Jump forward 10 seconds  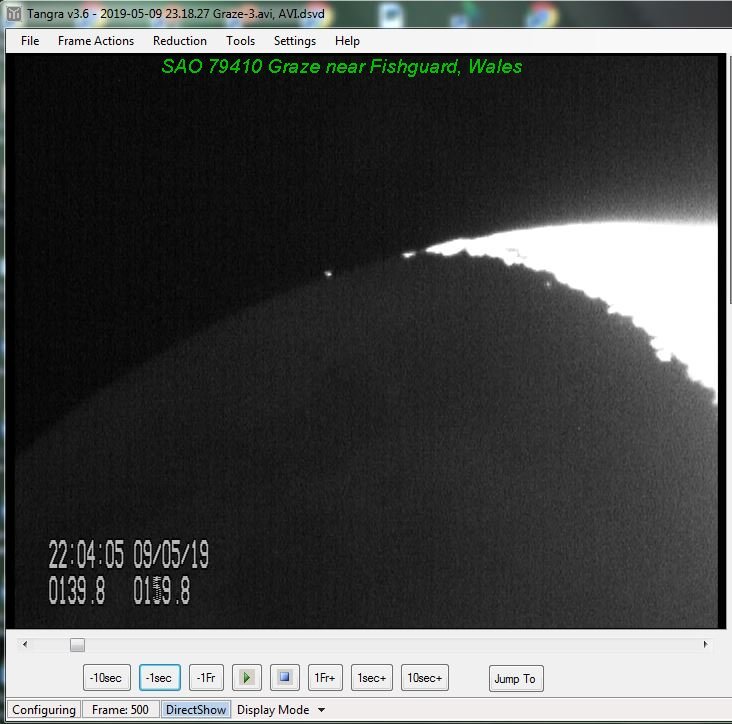[425, 678]
